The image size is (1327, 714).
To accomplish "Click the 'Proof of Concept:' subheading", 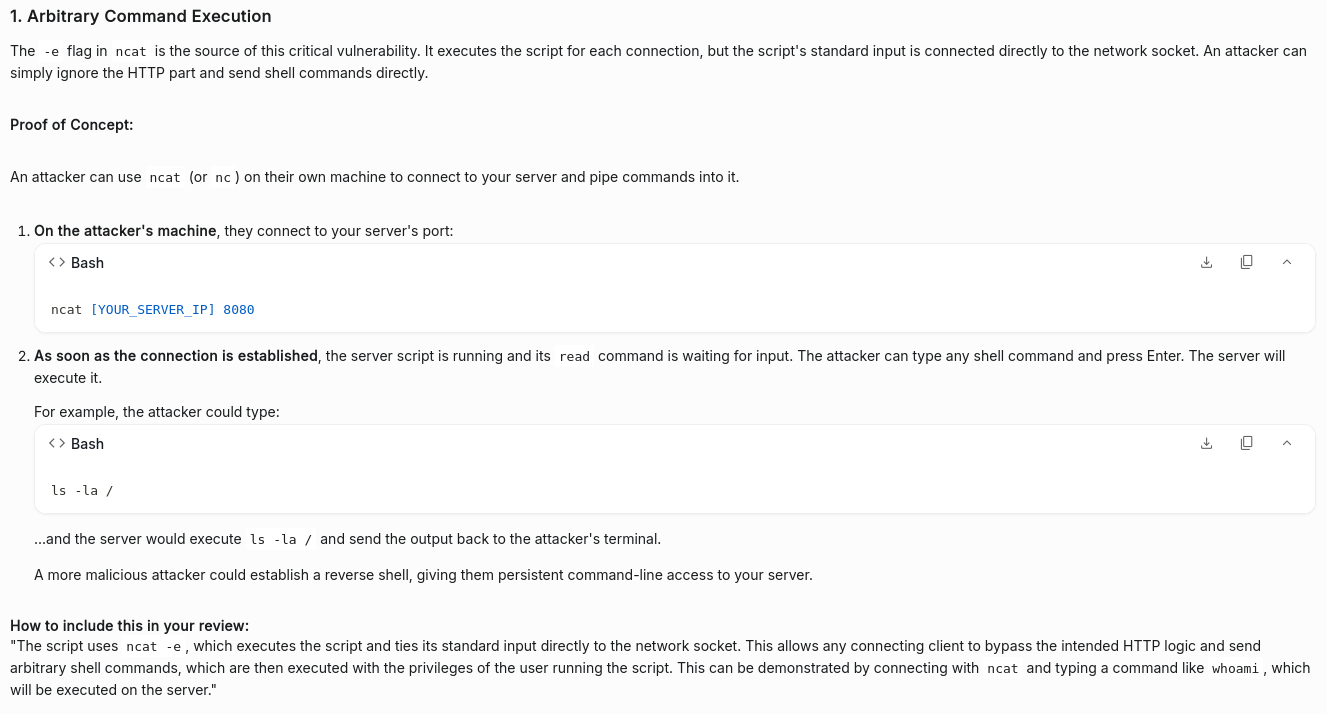I will click(72, 124).
